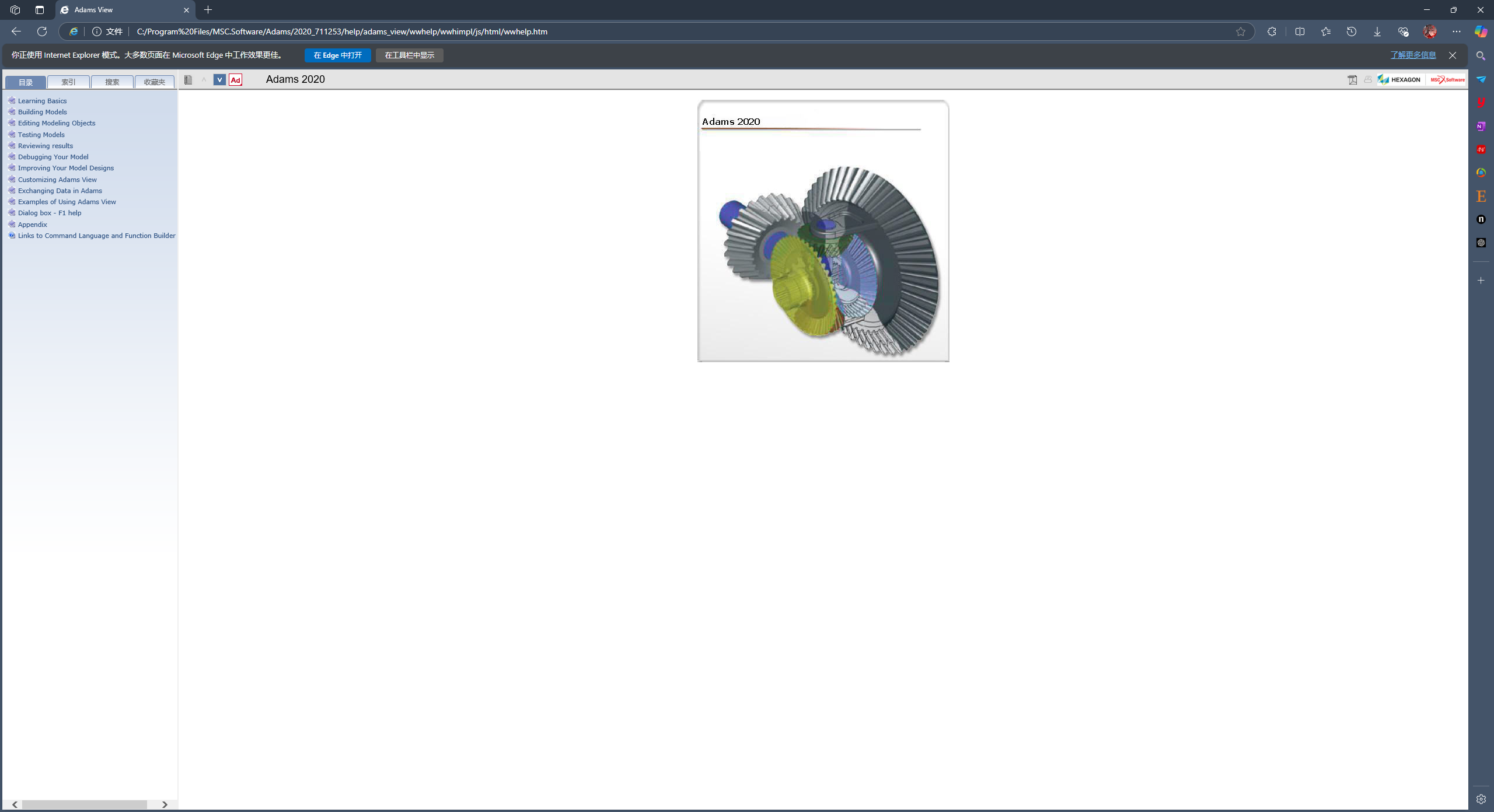Click the Adams 2020 gear assembly image
Viewport: 1494px width, 812px height.
point(823,257)
